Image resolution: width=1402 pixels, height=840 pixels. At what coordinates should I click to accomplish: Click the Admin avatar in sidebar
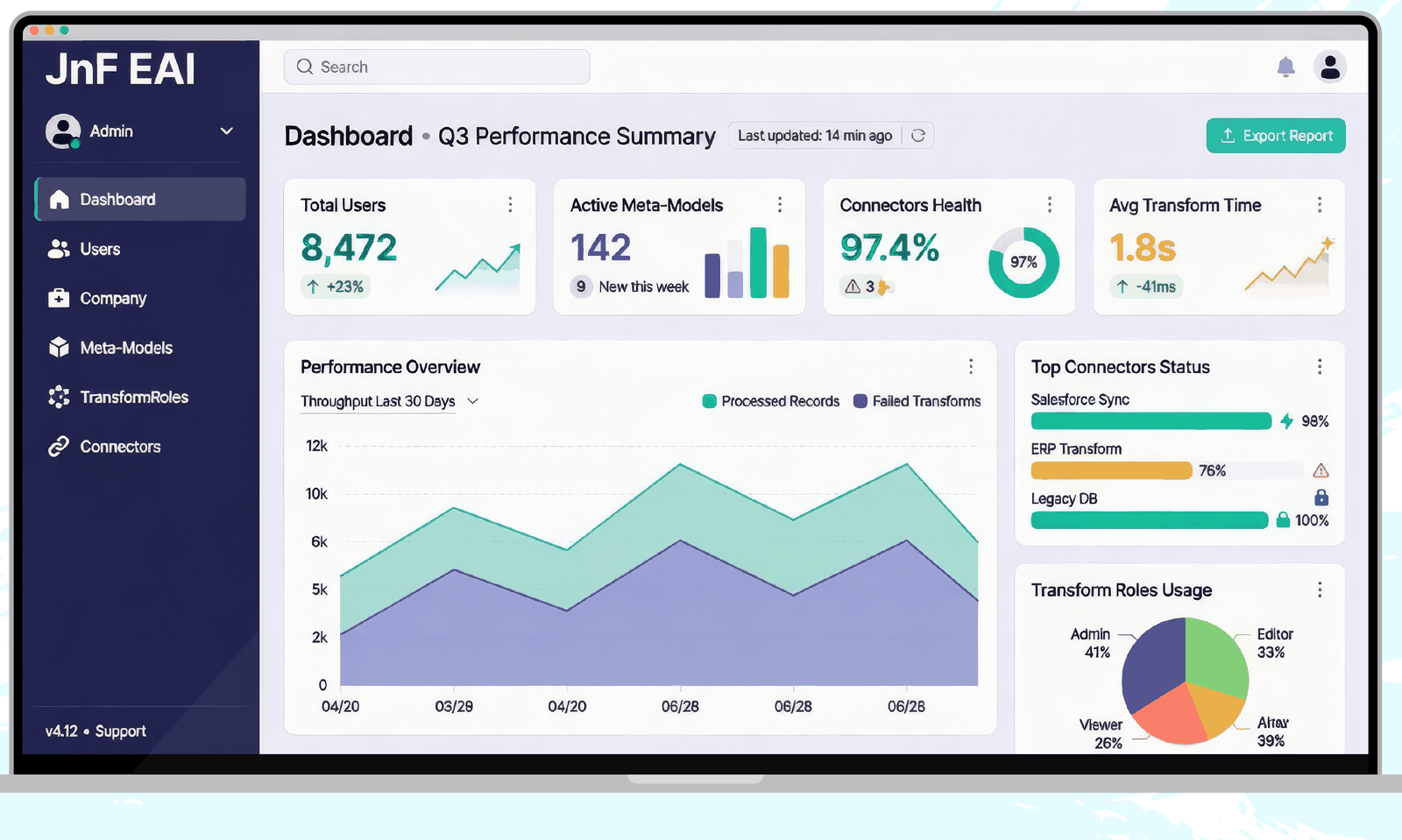coord(63,131)
